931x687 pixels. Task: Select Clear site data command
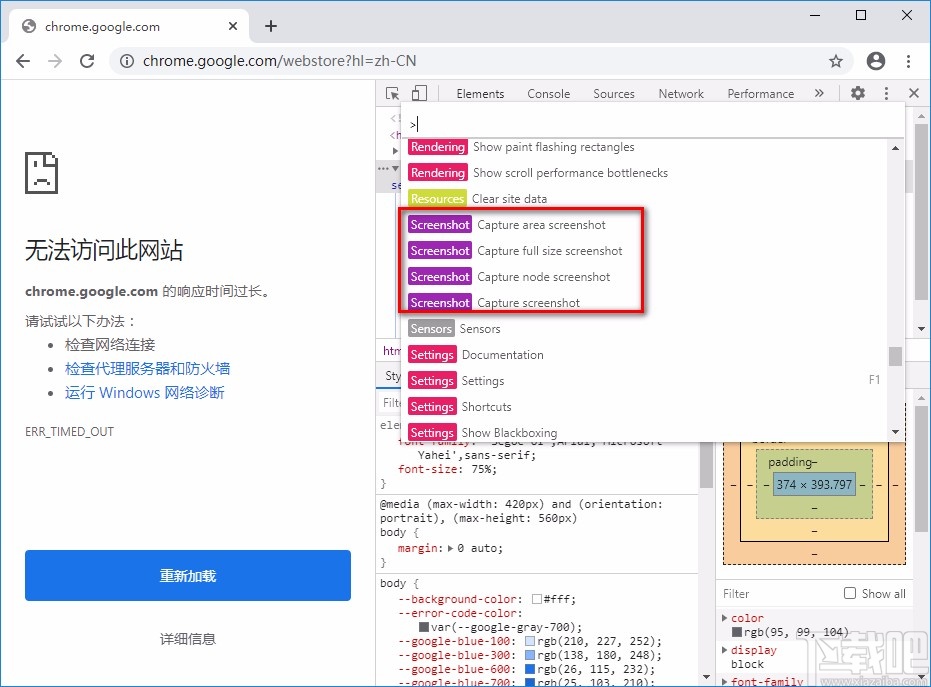pos(646,199)
